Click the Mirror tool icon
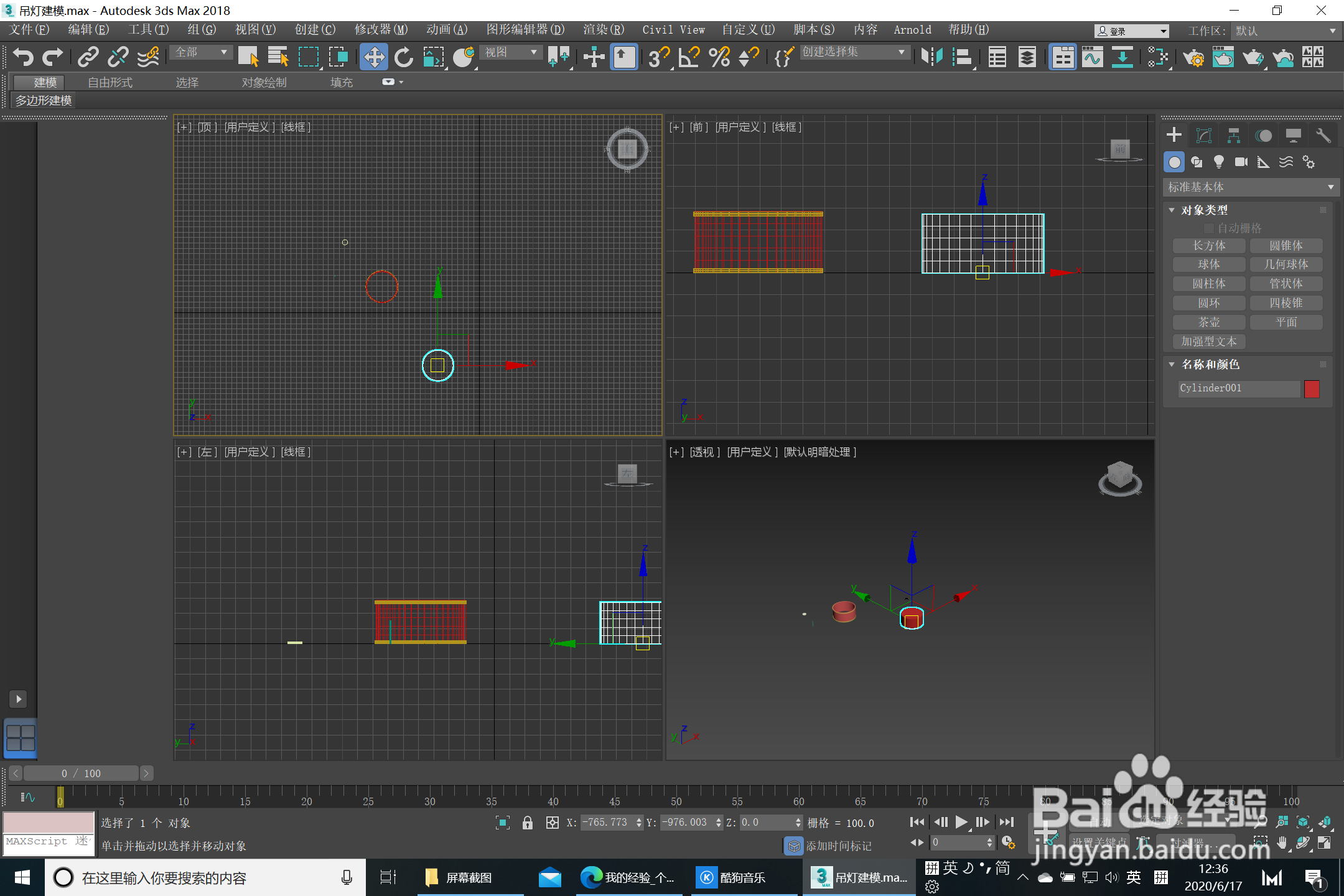 point(931,57)
